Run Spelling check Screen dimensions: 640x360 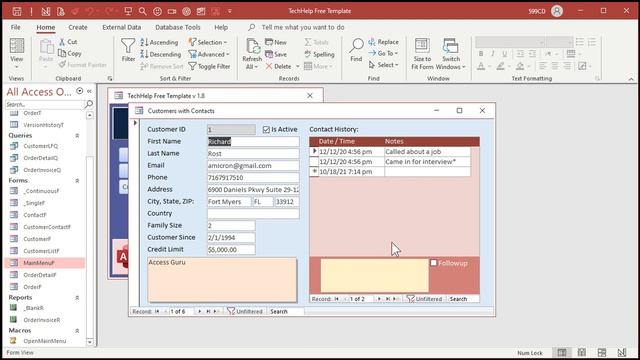tap(319, 54)
